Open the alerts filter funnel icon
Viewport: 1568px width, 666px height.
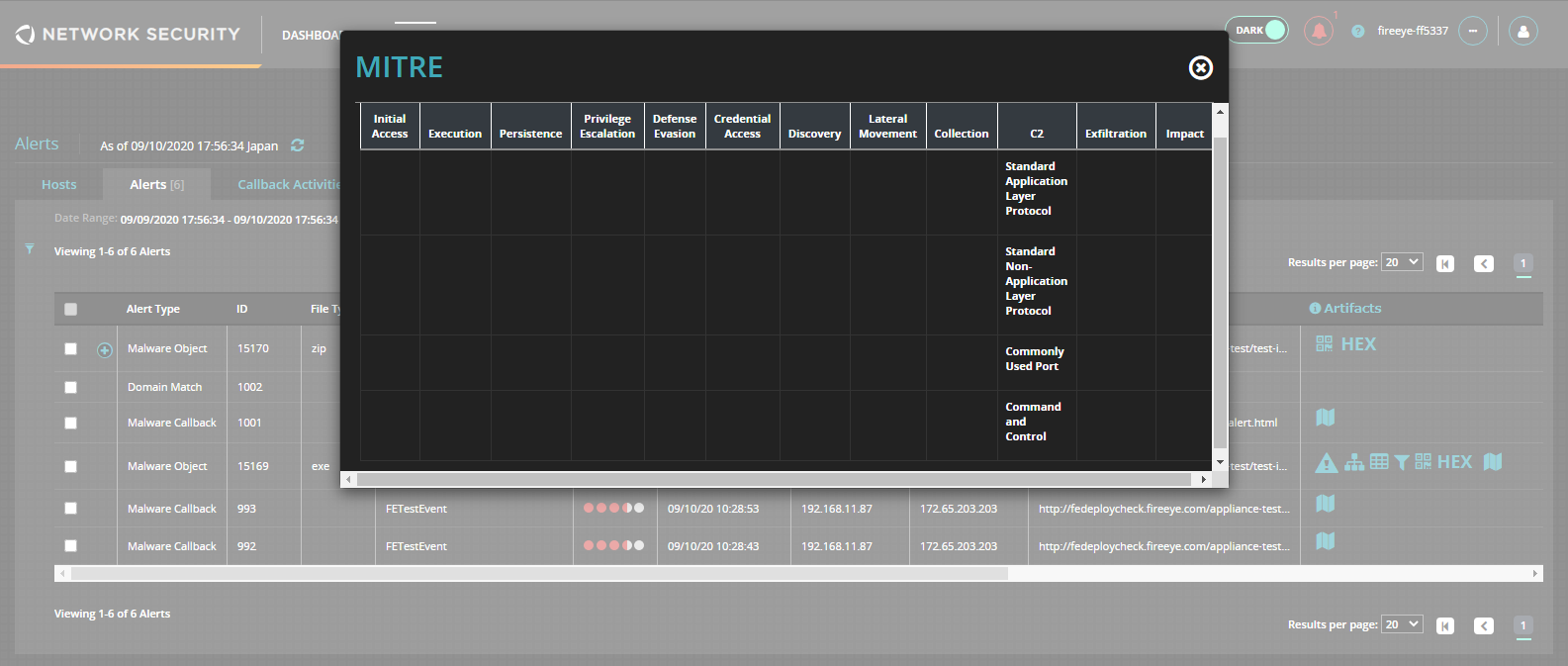pyautogui.click(x=30, y=248)
